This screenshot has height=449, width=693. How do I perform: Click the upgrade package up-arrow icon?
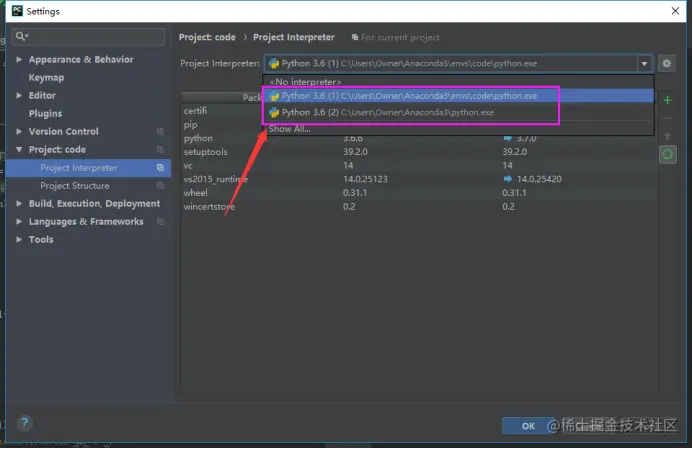(x=667, y=136)
